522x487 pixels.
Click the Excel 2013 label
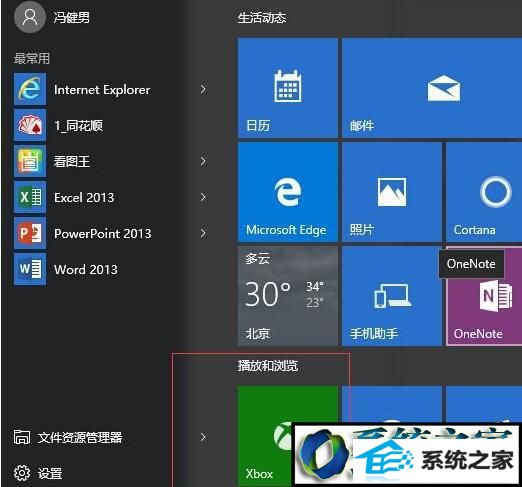coord(84,198)
